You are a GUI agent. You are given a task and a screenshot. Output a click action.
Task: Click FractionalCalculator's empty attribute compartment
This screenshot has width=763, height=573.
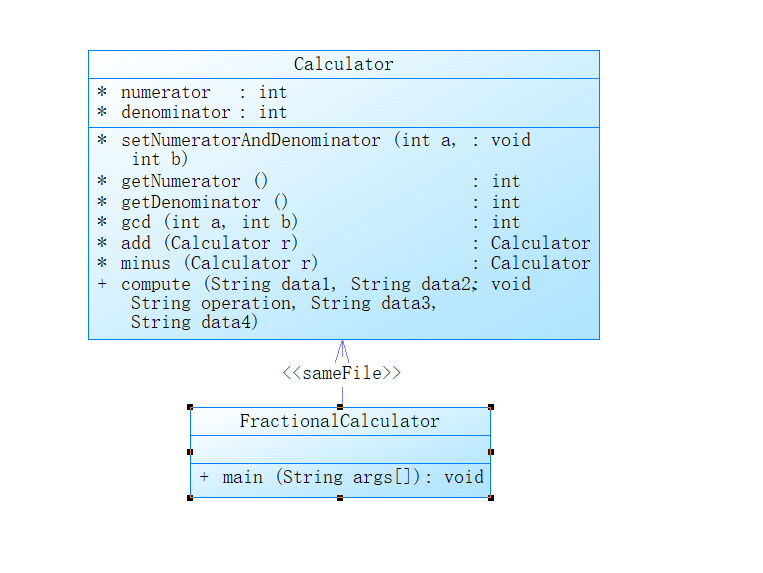click(x=340, y=448)
